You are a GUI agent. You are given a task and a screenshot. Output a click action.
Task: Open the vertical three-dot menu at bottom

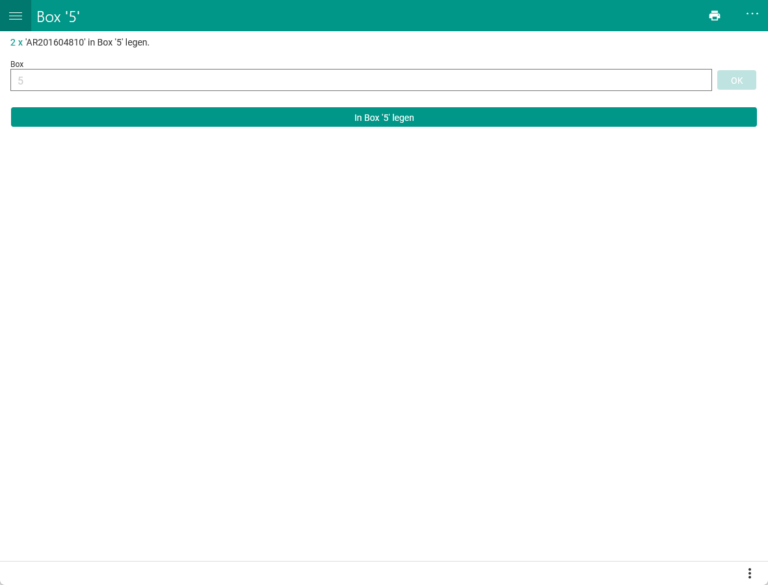(x=749, y=573)
